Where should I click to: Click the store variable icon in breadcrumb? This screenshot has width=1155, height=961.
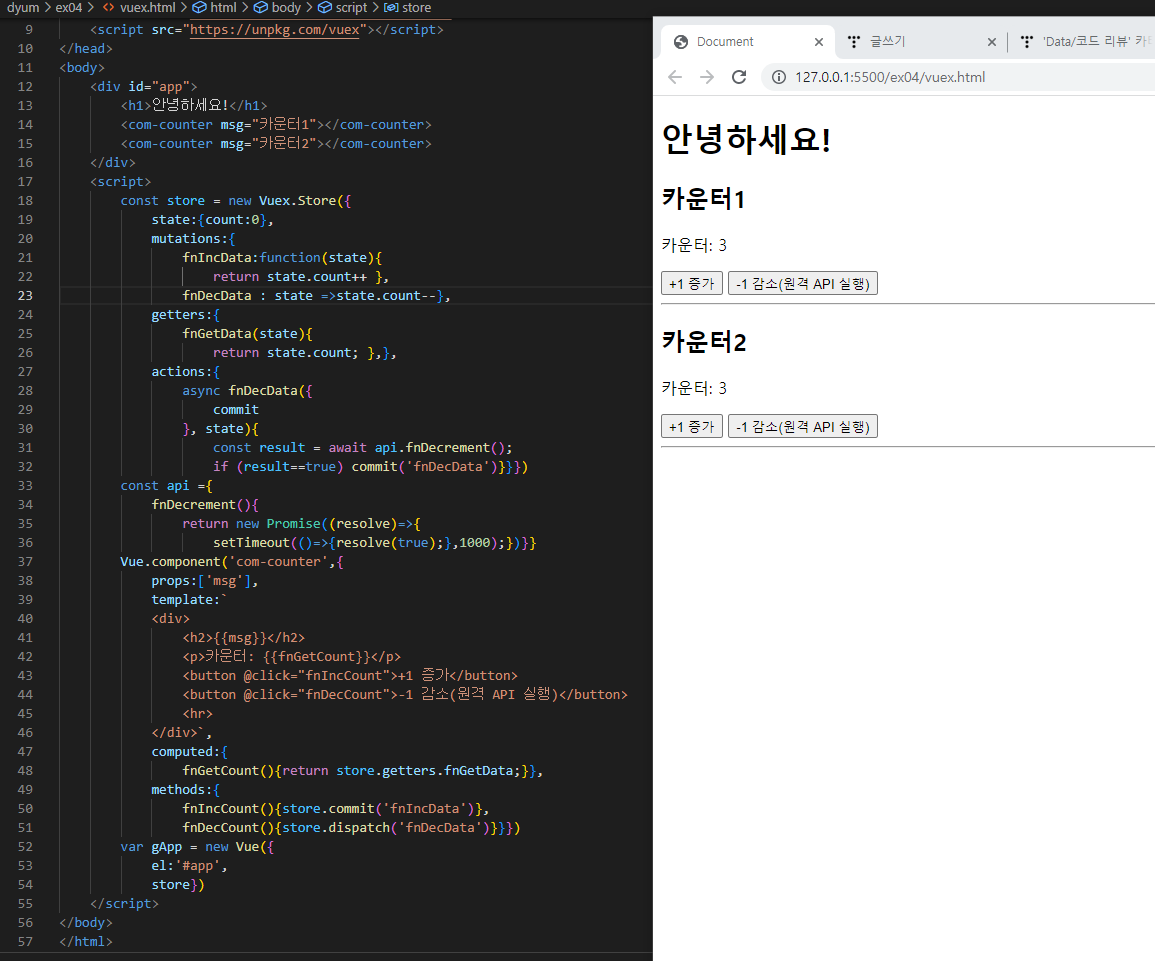click(x=391, y=7)
